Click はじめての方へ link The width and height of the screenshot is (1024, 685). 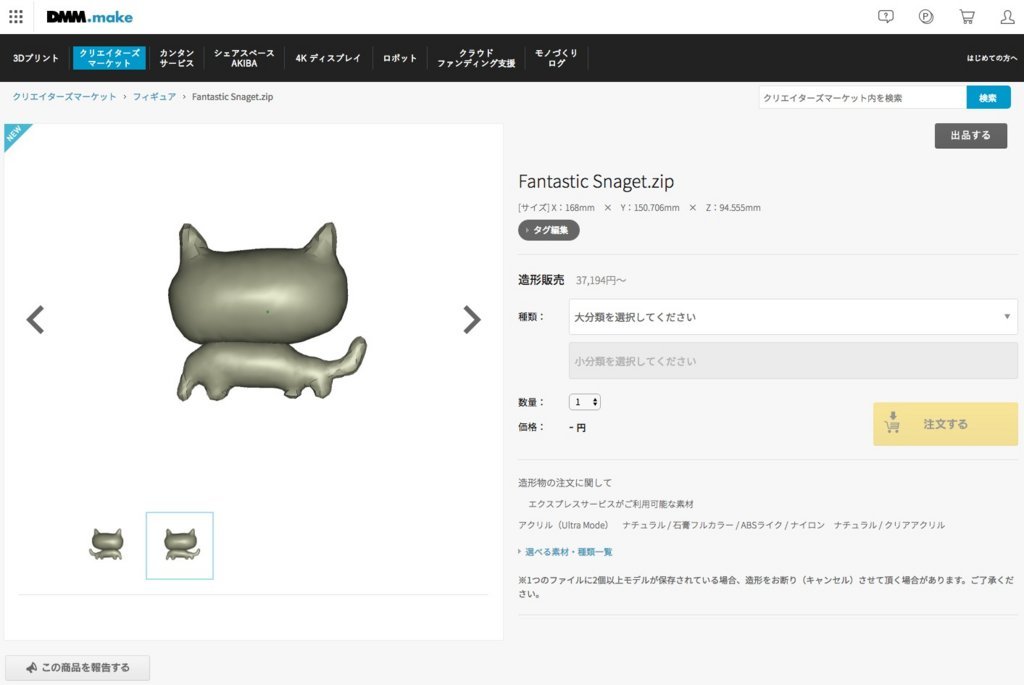991,58
